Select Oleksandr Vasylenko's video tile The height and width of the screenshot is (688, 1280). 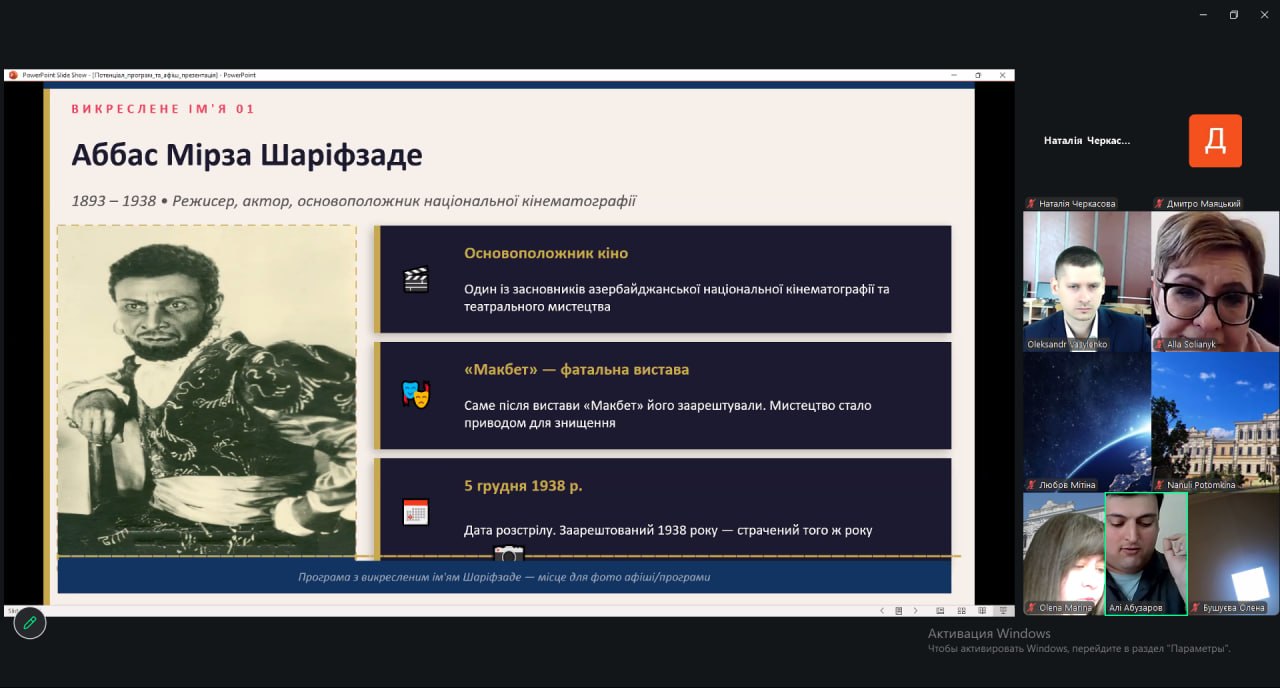[1086, 280]
